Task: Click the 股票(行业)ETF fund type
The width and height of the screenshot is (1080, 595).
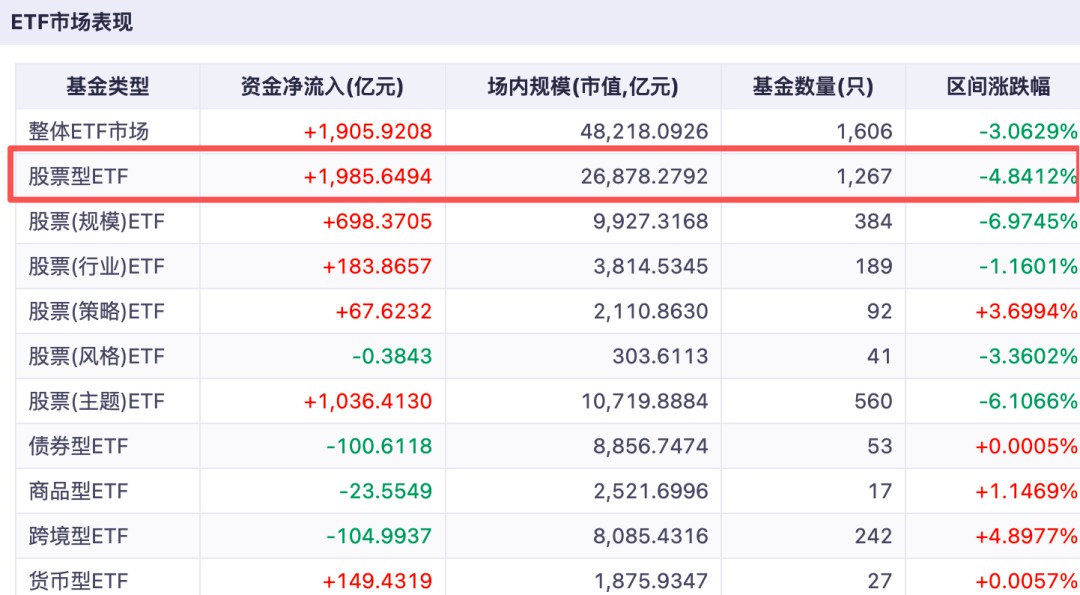Action: point(96,266)
